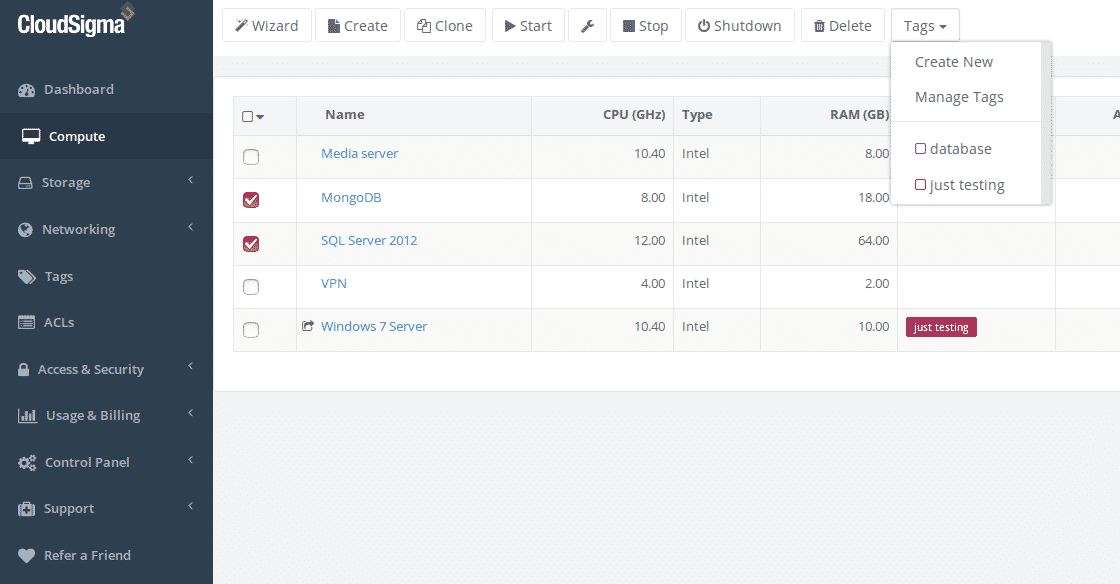Click the Shutdown button
Viewport: 1120px width, 584px height.
tap(739, 26)
